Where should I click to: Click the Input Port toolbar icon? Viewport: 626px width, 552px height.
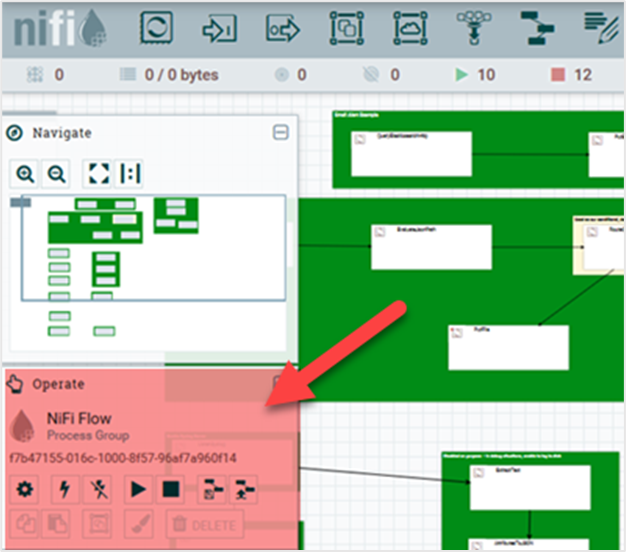coord(220,29)
